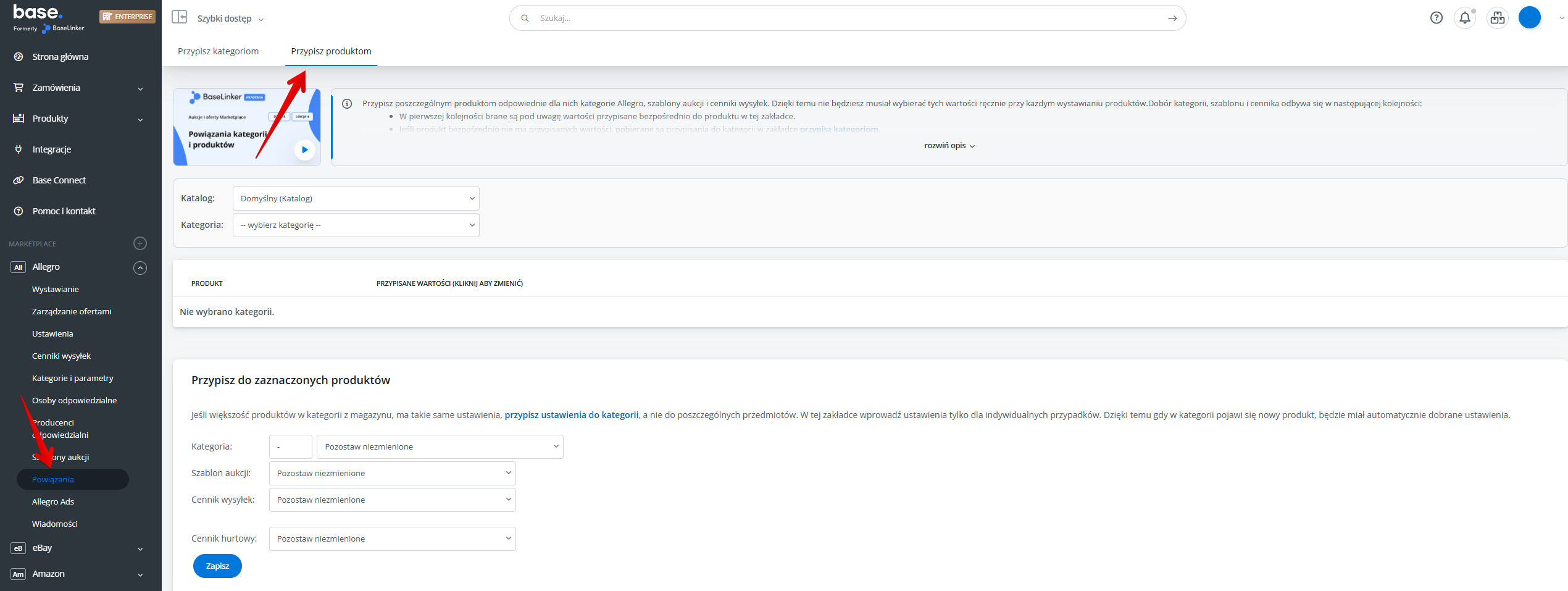Click the gift box icon in header
Image resolution: width=1568 pixels, height=591 pixels.
tap(1497, 18)
